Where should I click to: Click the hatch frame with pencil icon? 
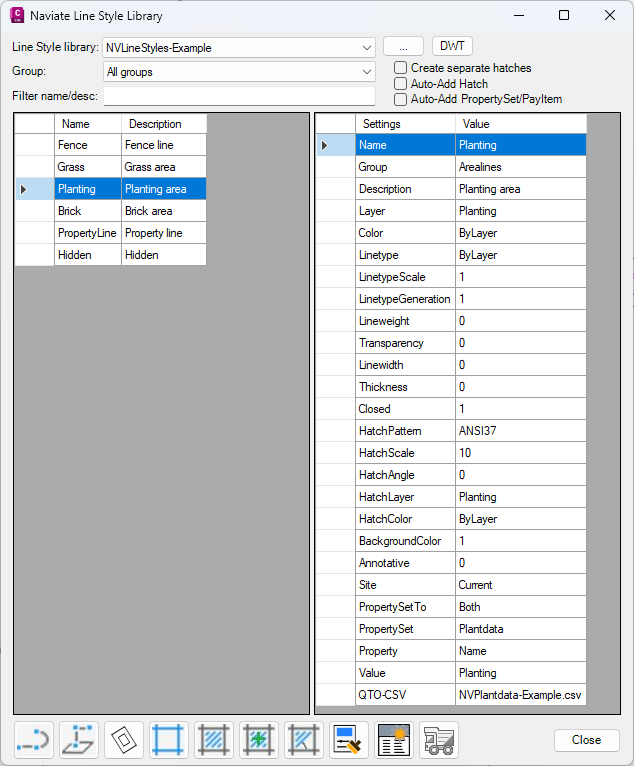[x=304, y=740]
